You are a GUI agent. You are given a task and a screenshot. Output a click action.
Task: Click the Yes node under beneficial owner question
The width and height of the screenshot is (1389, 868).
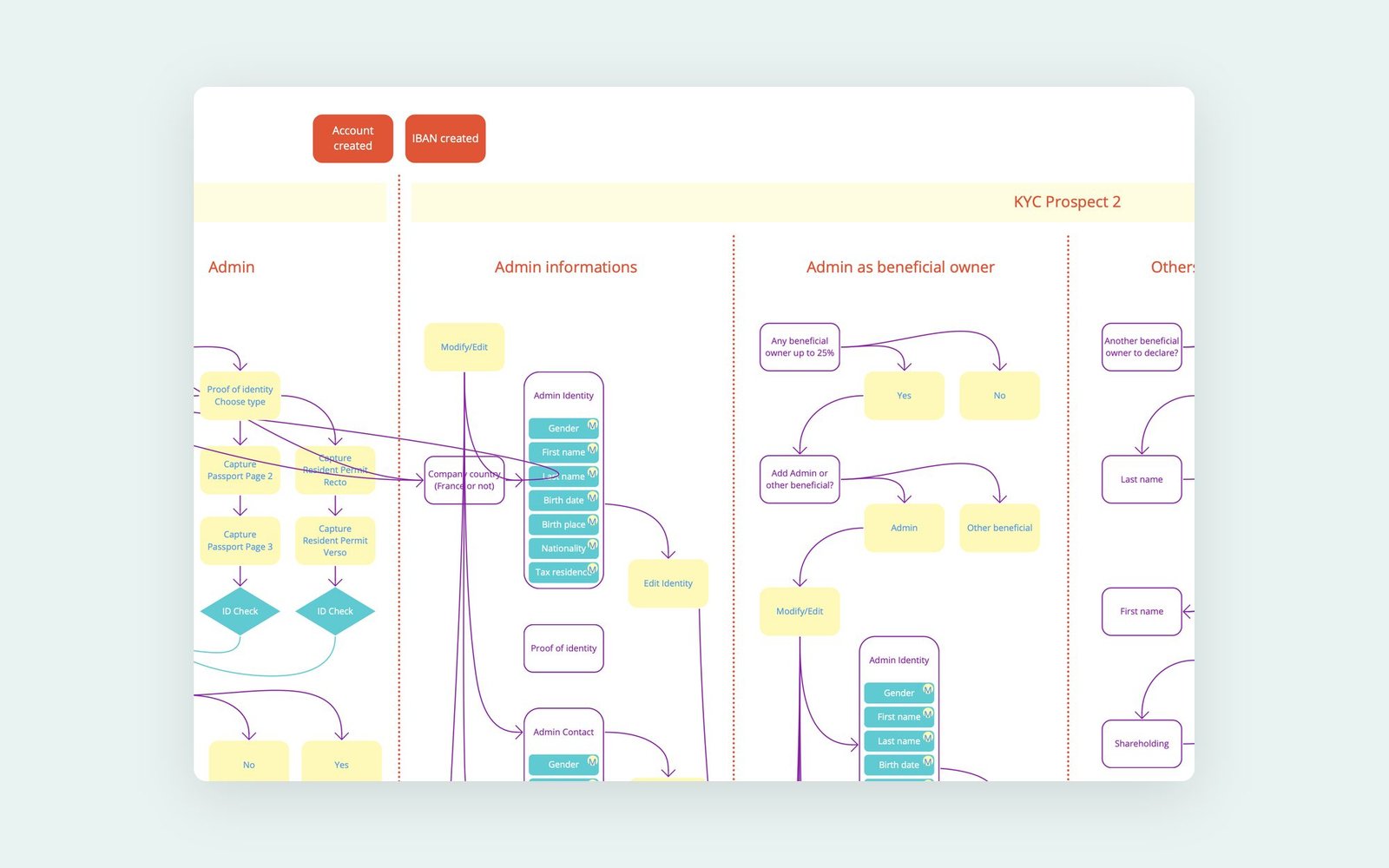[904, 396]
